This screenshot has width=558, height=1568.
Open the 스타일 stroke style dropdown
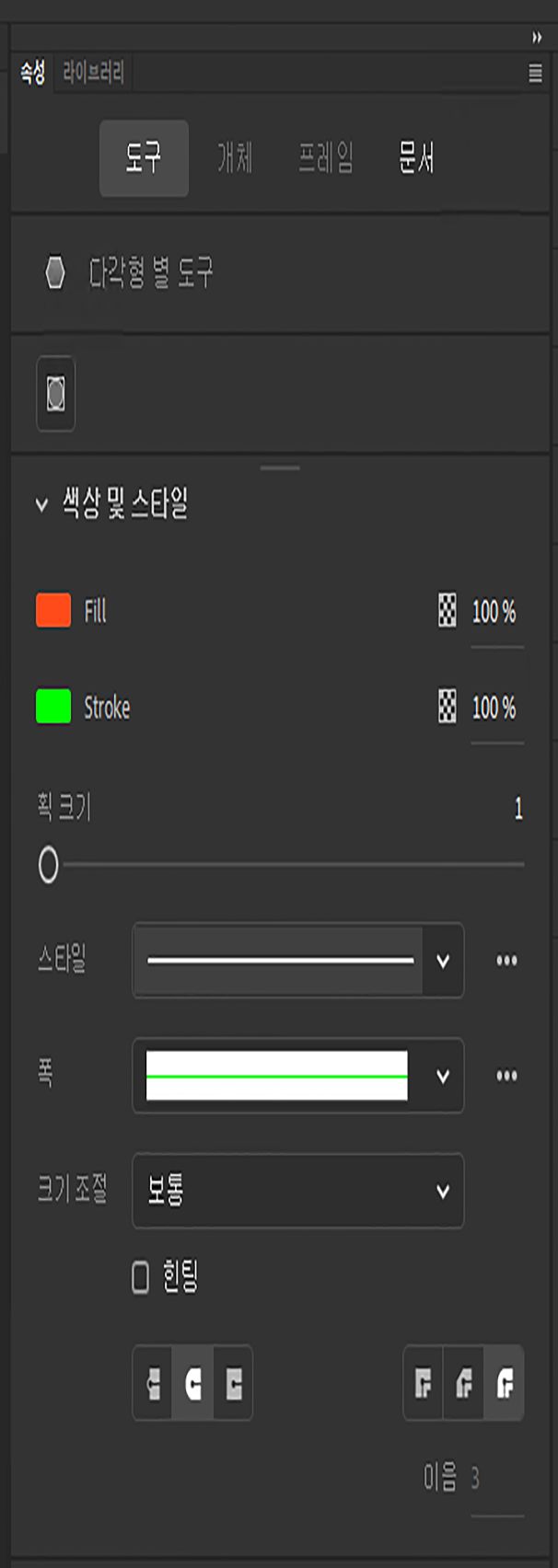(x=443, y=960)
